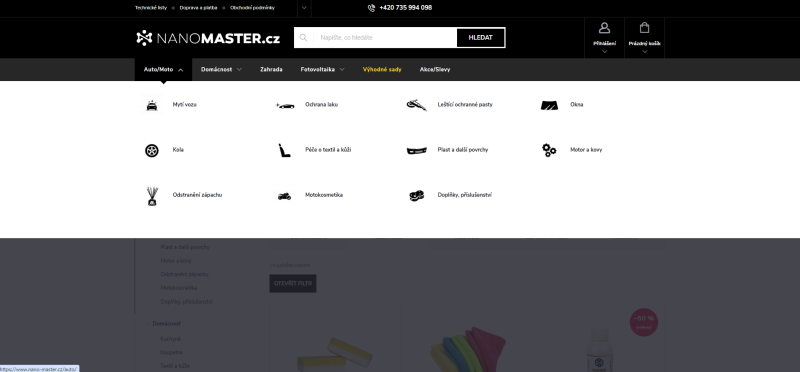Select Motor a kovy in the sidebar
This screenshot has height=372, width=800.
[x=176, y=261]
